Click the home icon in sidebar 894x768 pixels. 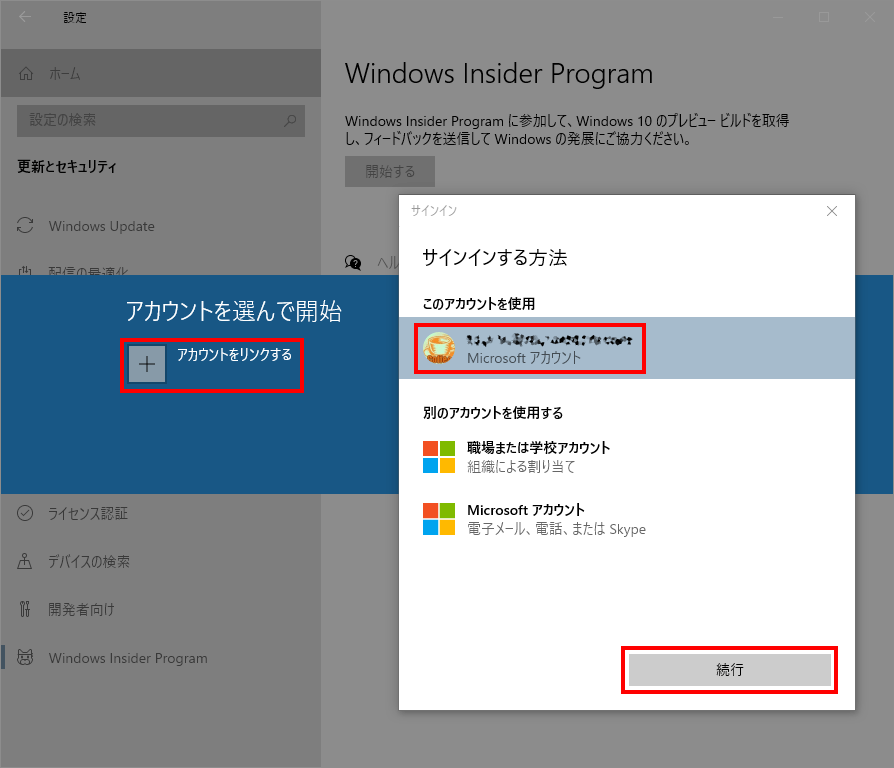click(x=26, y=74)
